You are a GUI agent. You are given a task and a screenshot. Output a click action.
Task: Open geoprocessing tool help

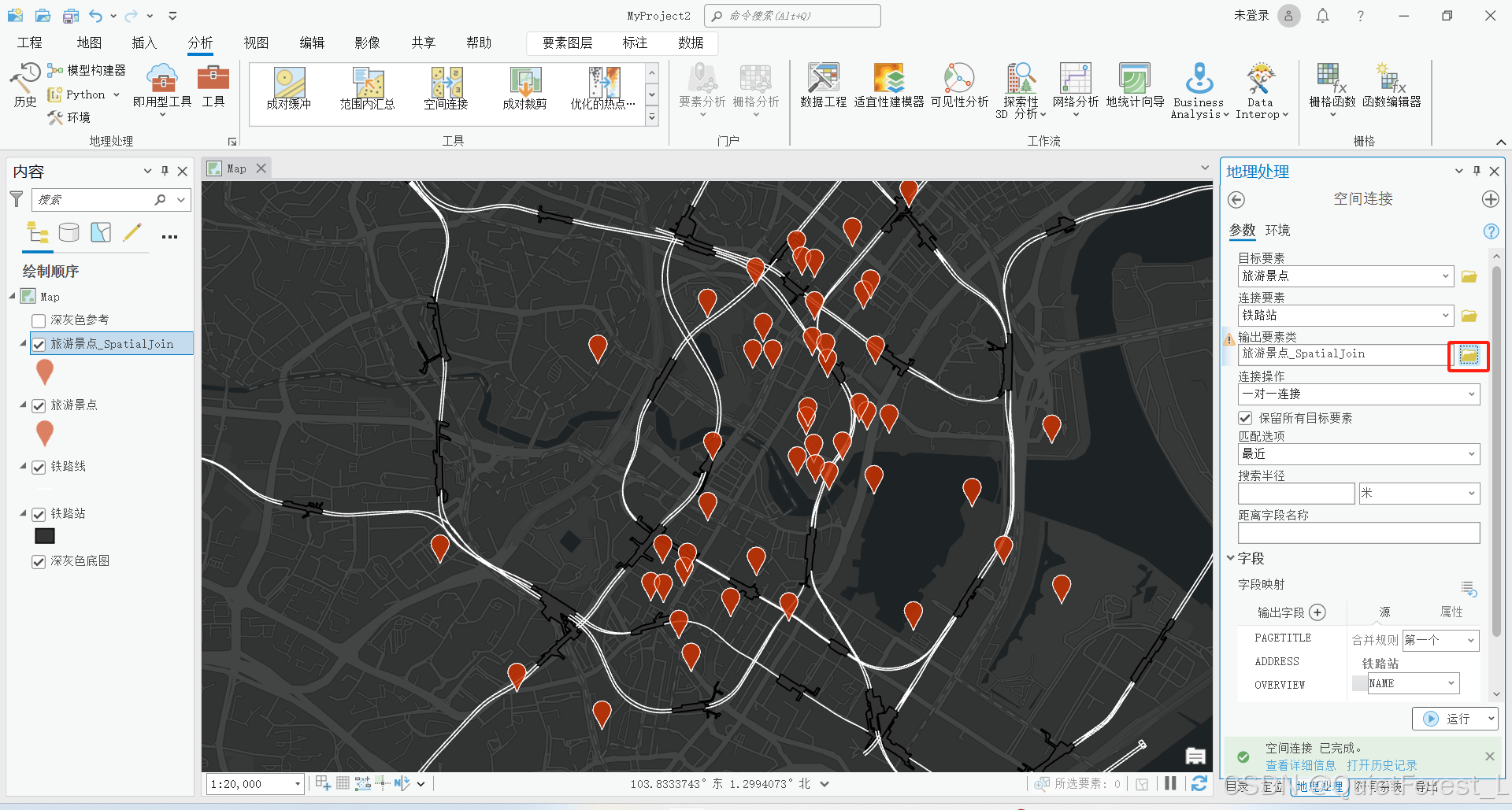(x=1491, y=231)
